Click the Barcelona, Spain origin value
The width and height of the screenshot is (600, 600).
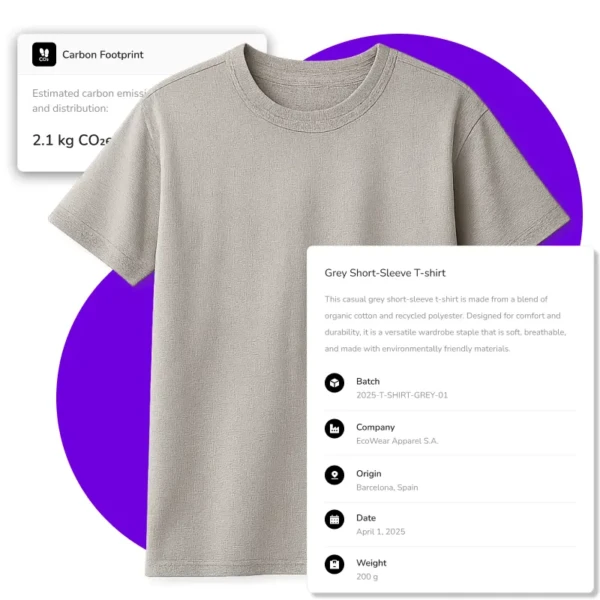pyautogui.click(x=387, y=488)
